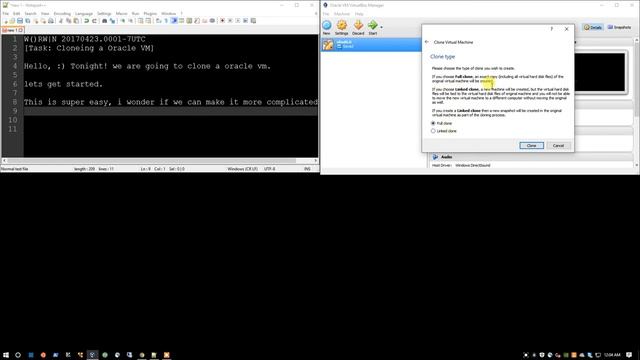The height and width of the screenshot is (360, 640).
Task: Click the Notepad++ horizontal scrollbar thumb
Action: coord(151,161)
